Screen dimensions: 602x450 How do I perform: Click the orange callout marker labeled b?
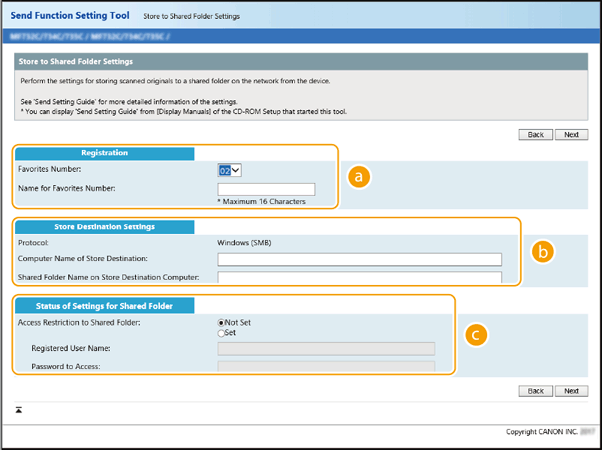(x=543, y=252)
